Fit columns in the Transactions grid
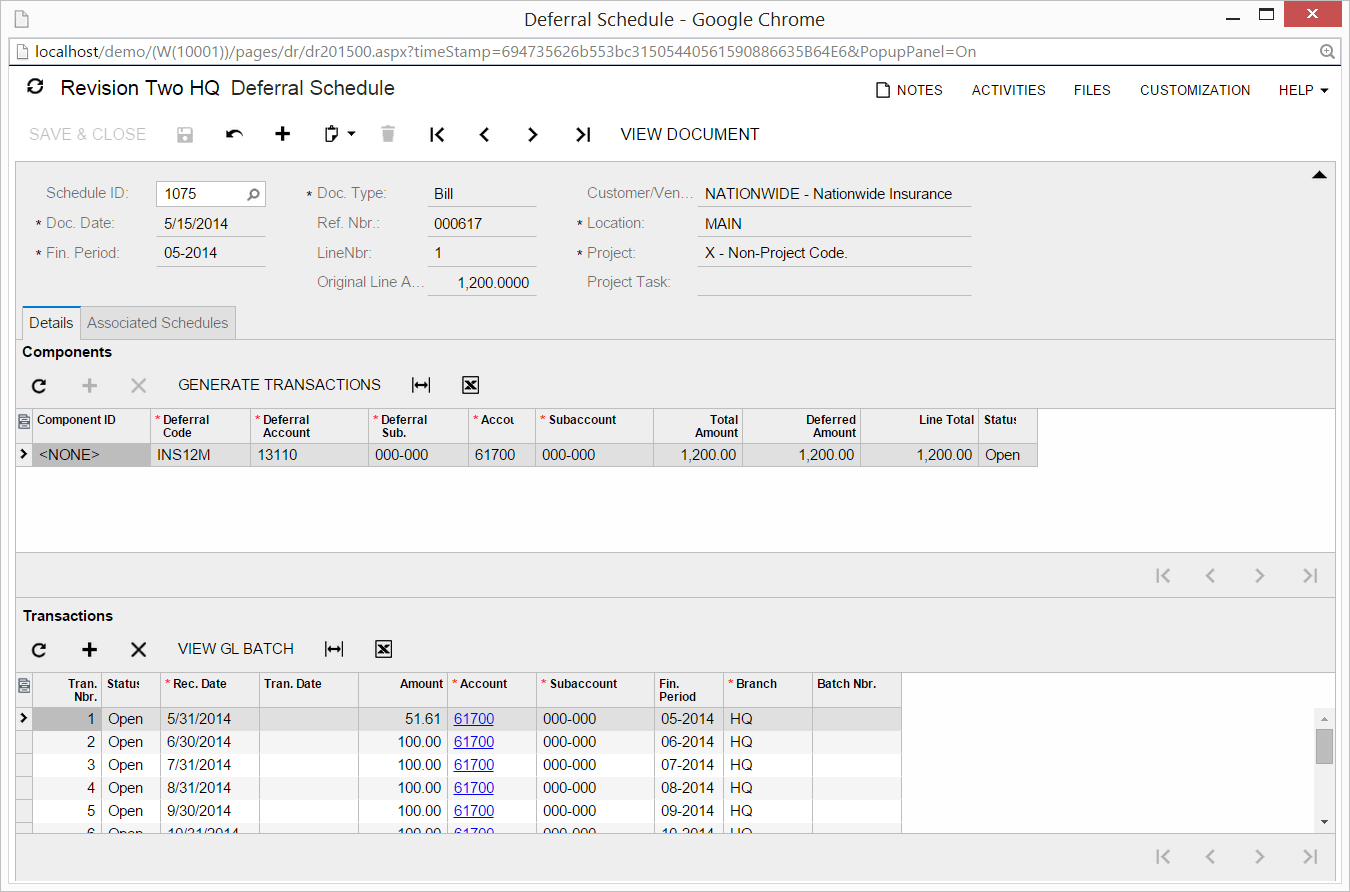 [334, 649]
